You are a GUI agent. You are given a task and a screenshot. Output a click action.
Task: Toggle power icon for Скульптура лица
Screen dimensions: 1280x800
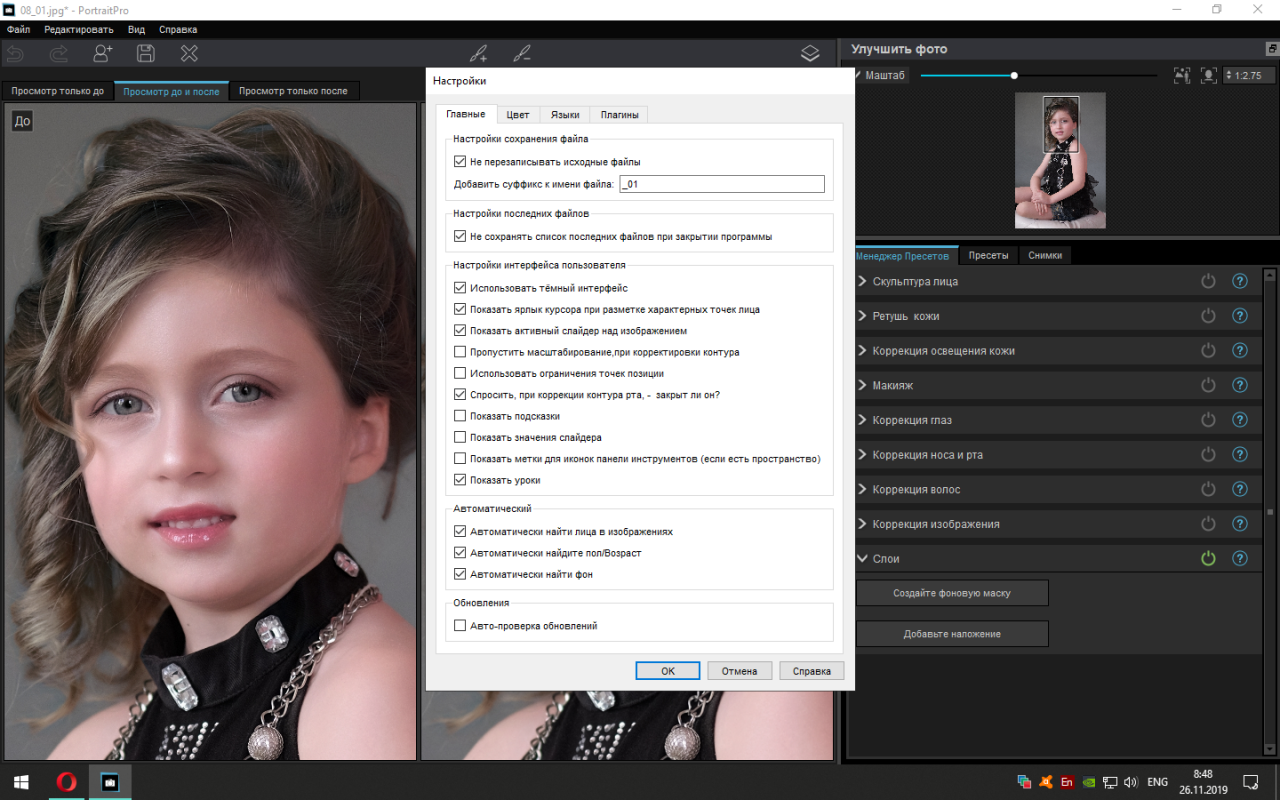[x=1208, y=282]
